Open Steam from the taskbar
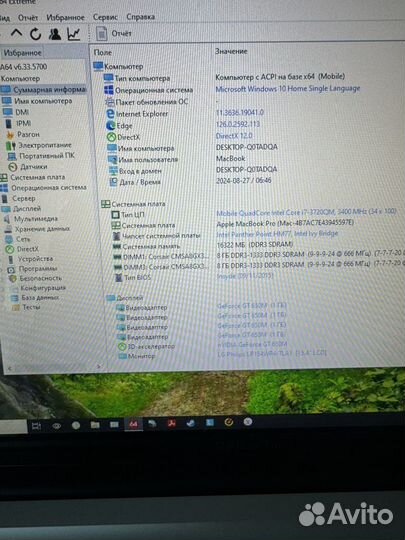The width and height of the screenshot is (405, 540). pos(190,423)
